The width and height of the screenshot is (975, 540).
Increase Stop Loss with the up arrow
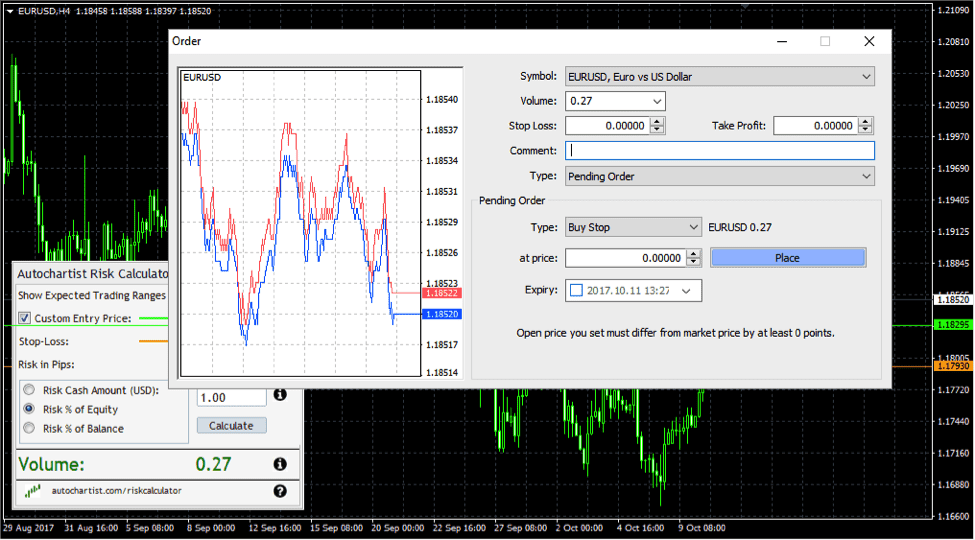(657, 121)
